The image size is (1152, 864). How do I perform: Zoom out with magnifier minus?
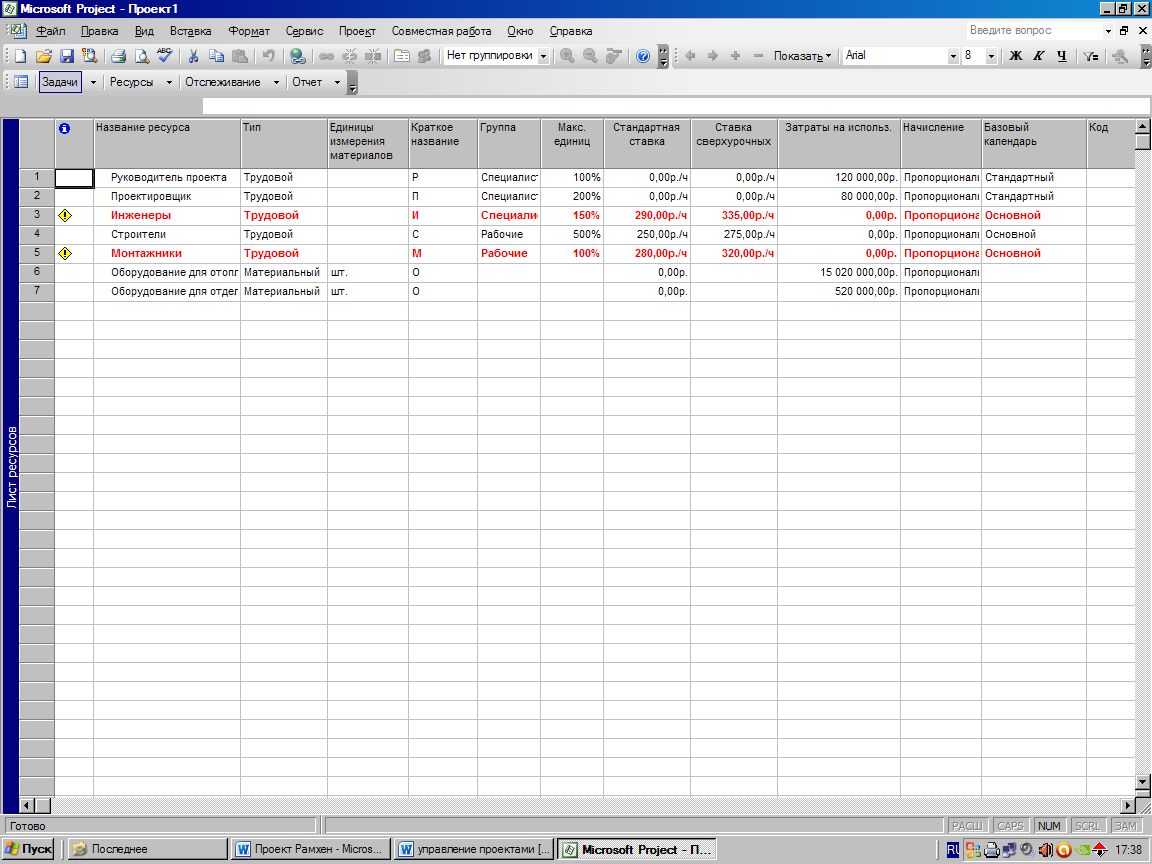click(590, 56)
